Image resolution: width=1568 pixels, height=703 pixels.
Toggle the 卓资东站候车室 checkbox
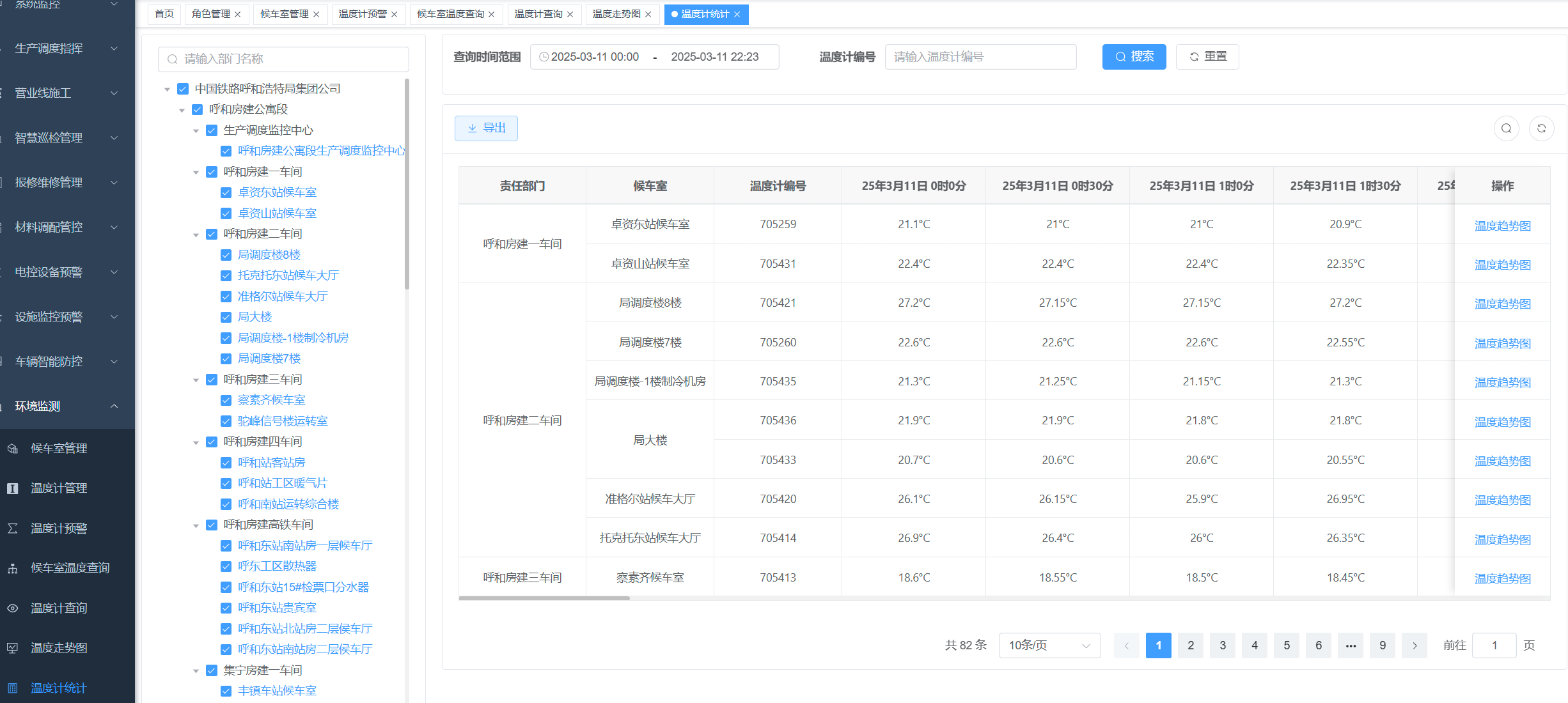(x=226, y=192)
